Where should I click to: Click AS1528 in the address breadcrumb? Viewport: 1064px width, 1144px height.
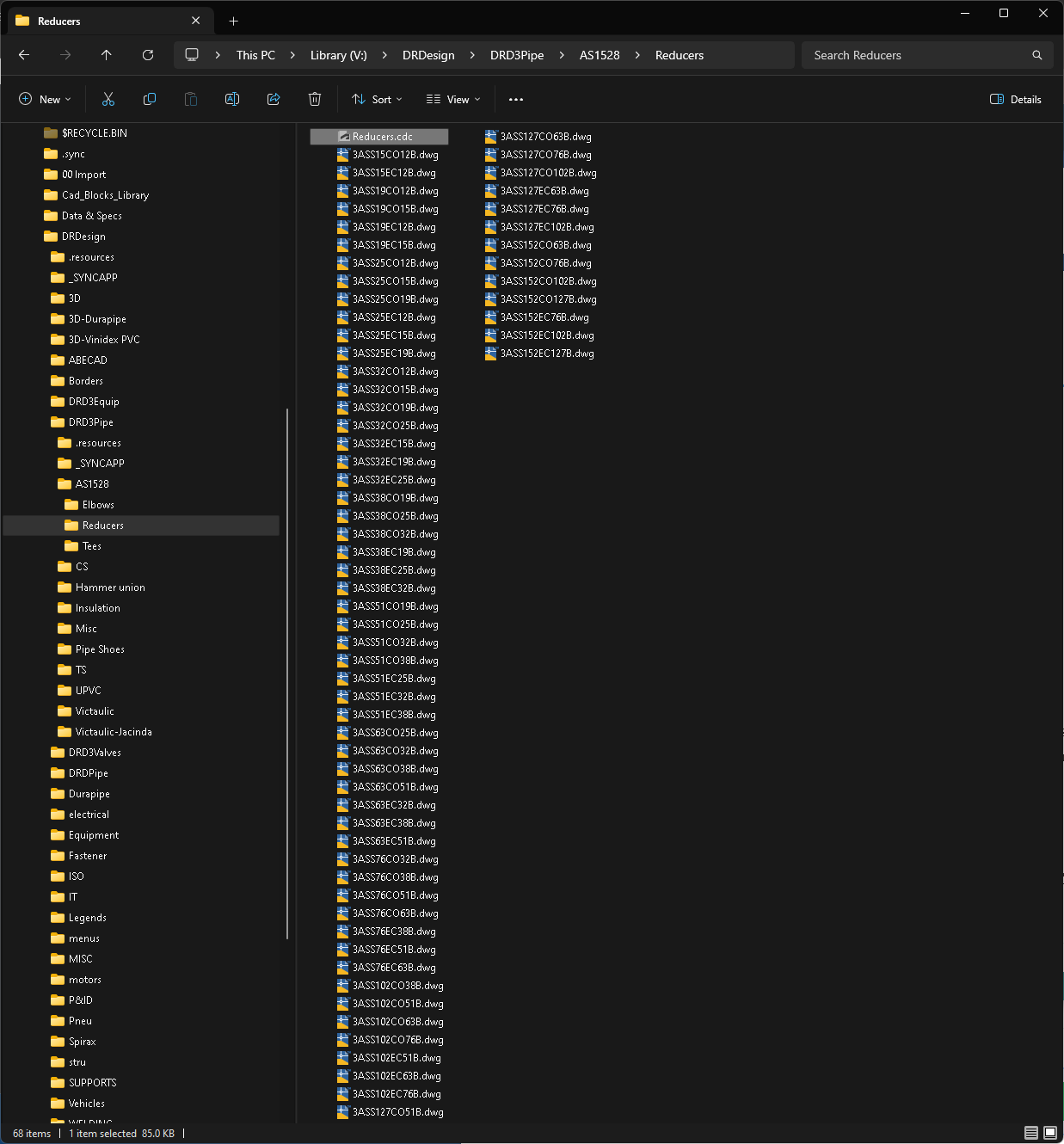(x=600, y=55)
